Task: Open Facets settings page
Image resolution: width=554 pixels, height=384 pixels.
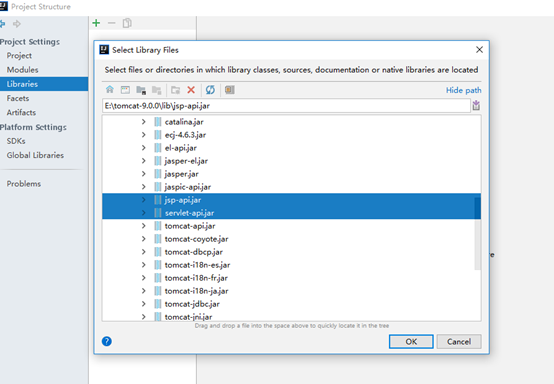Action: 18,98
